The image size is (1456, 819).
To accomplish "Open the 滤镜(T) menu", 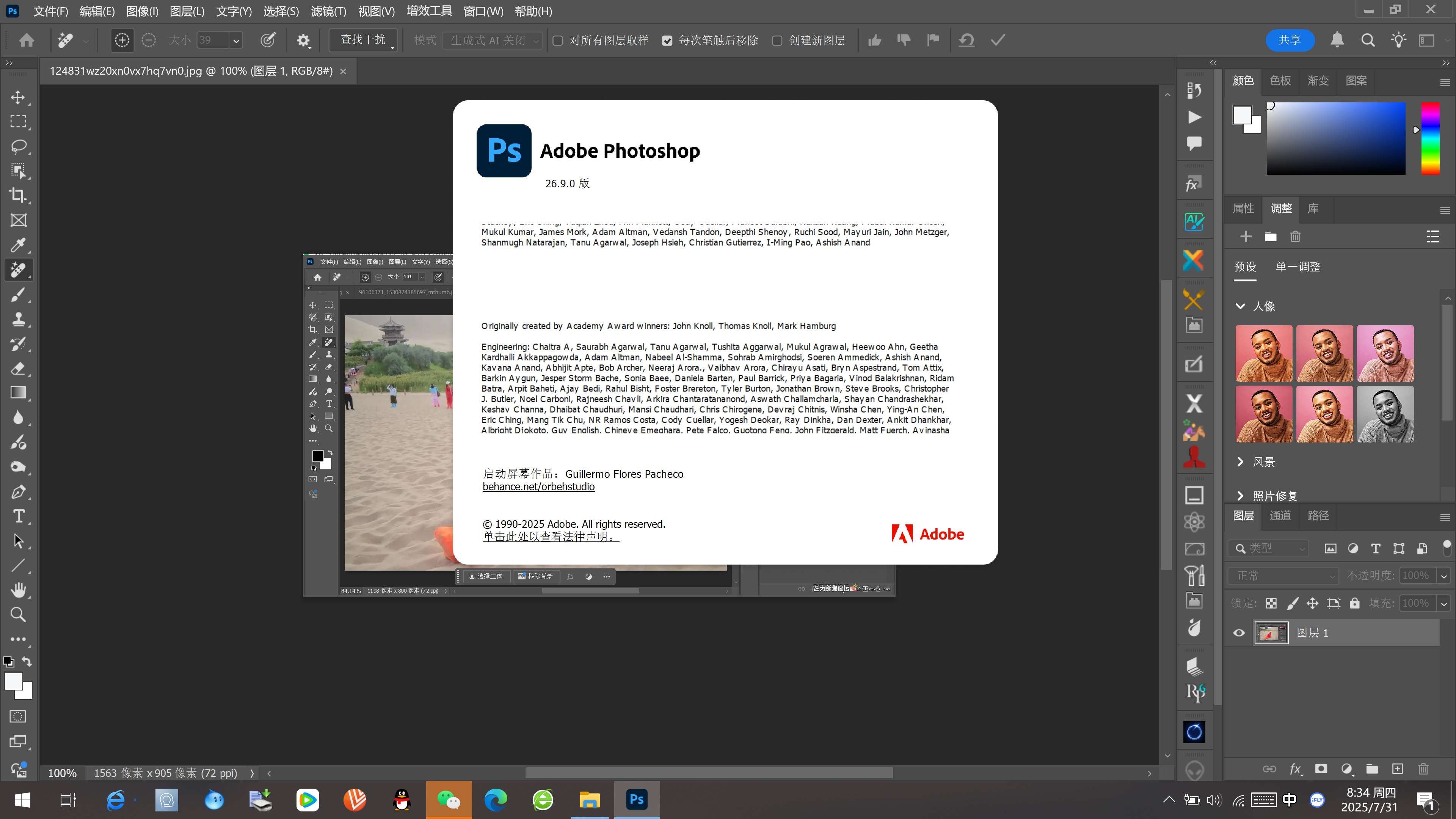I will pyautogui.click(x=328, y=11).
